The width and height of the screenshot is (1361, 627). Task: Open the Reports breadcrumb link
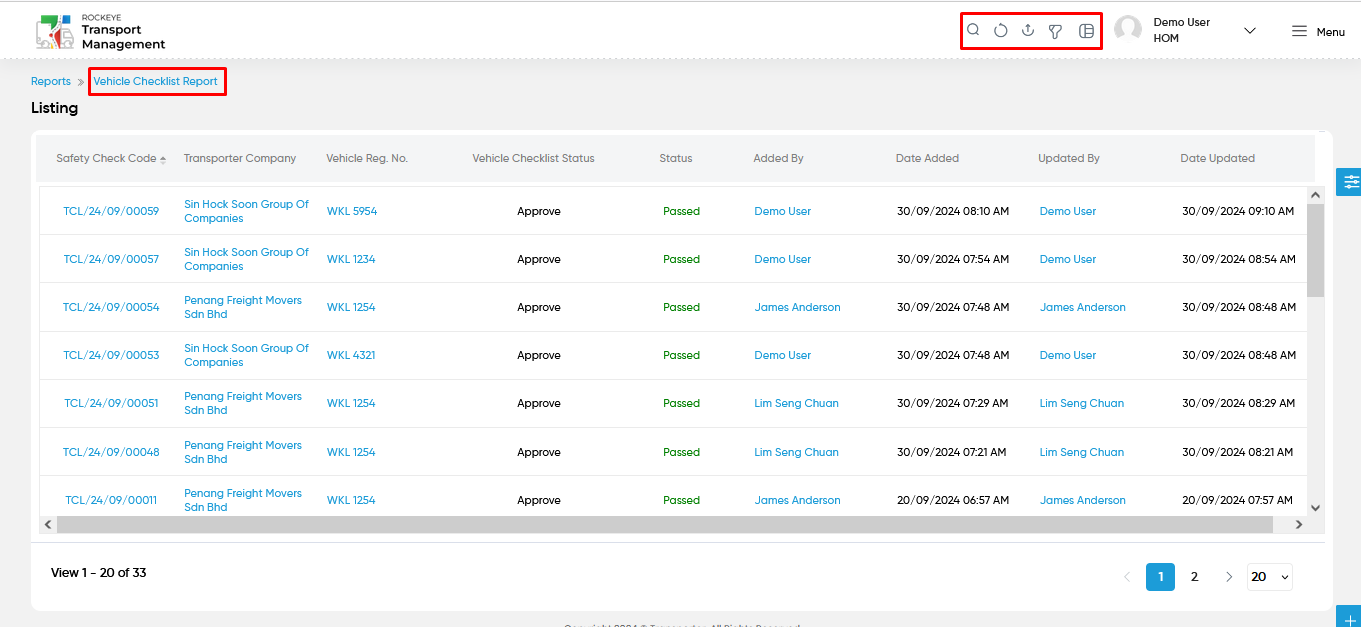coord(51,81)
